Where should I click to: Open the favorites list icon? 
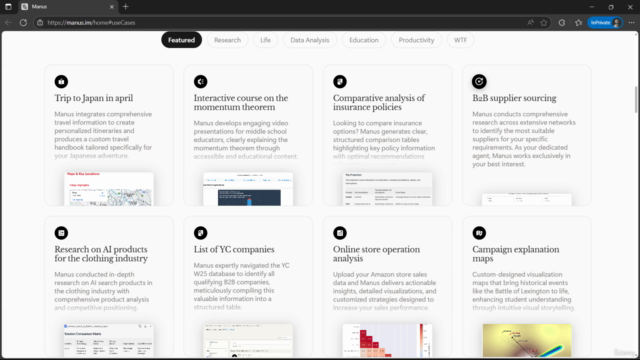point(578,22)
